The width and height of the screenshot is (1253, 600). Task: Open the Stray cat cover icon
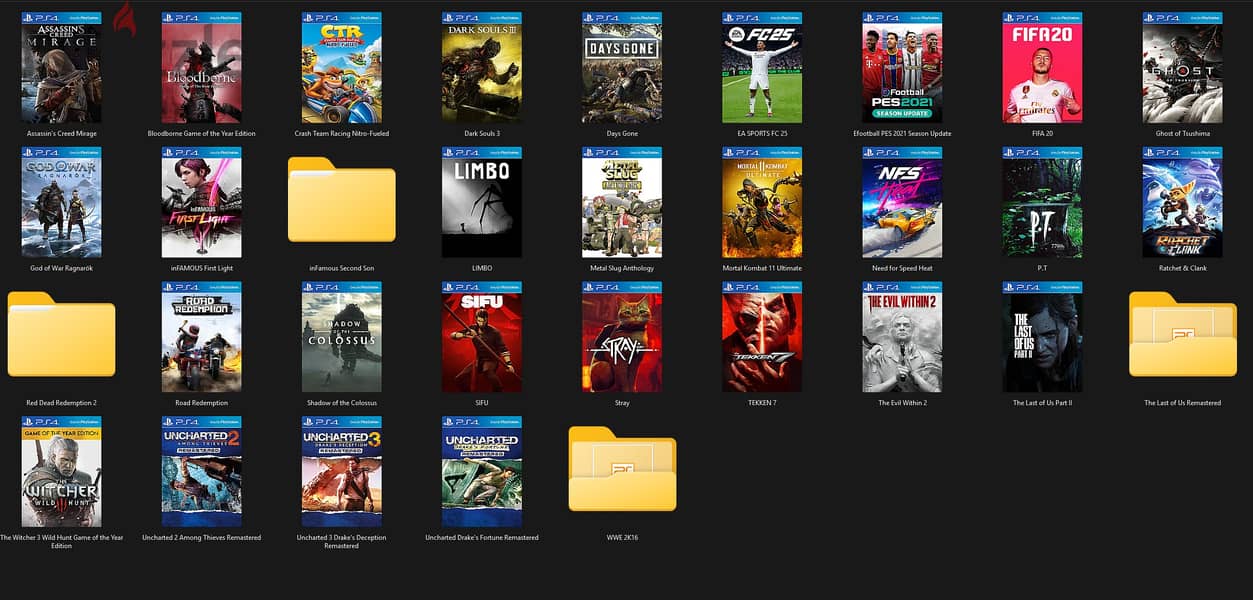[x=621, y=337]
